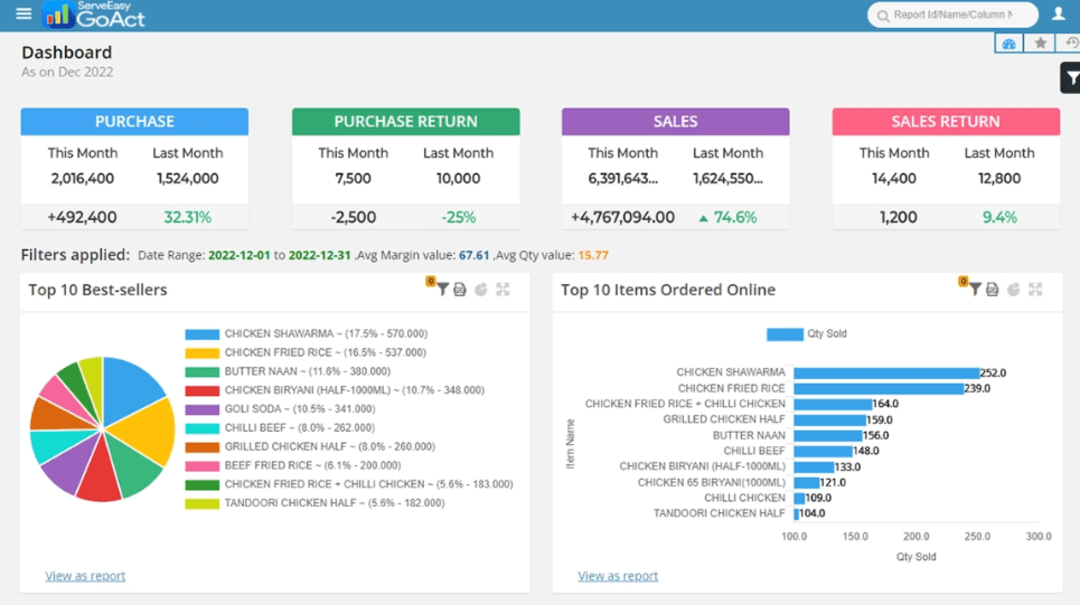This screenshot has width=1080, height=605.
Task: Click the history restore icon
Action: coord(1070,43)
